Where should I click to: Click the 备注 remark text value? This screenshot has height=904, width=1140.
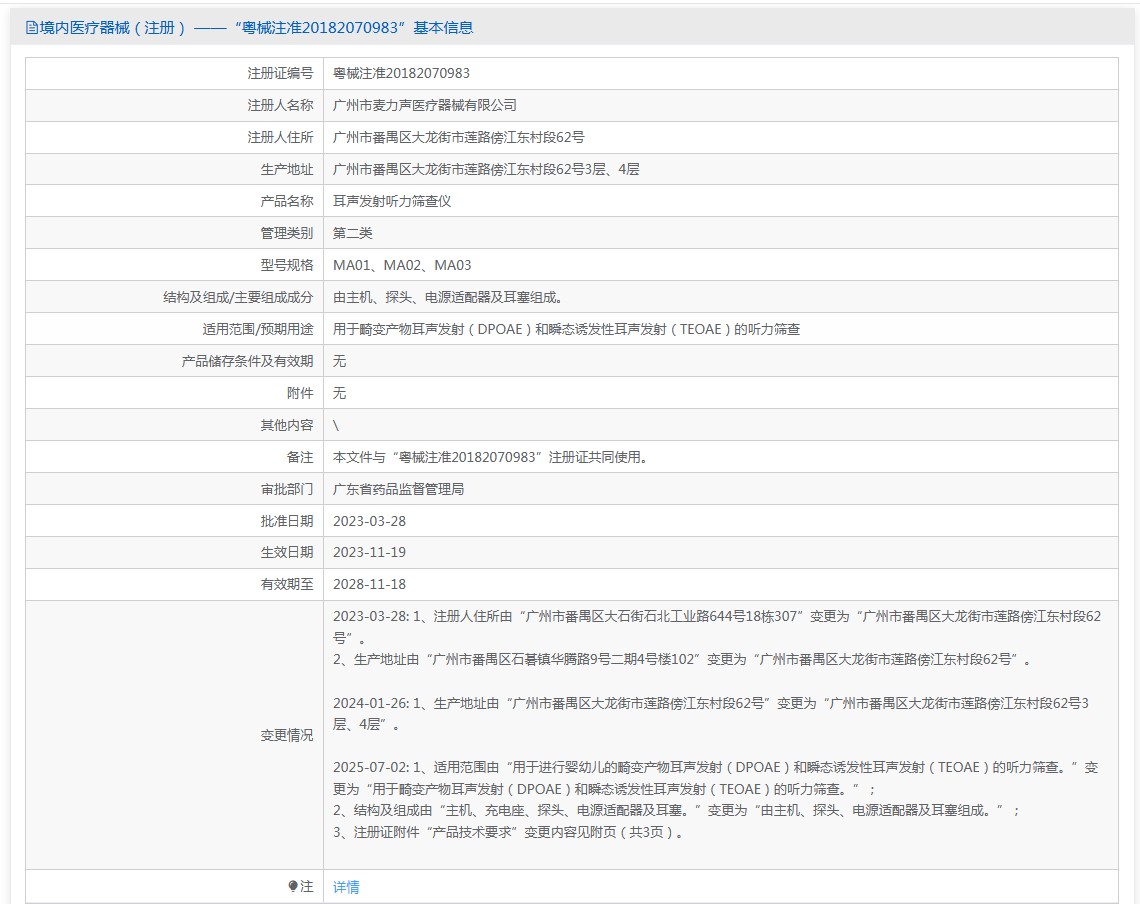tap(491, 457)
